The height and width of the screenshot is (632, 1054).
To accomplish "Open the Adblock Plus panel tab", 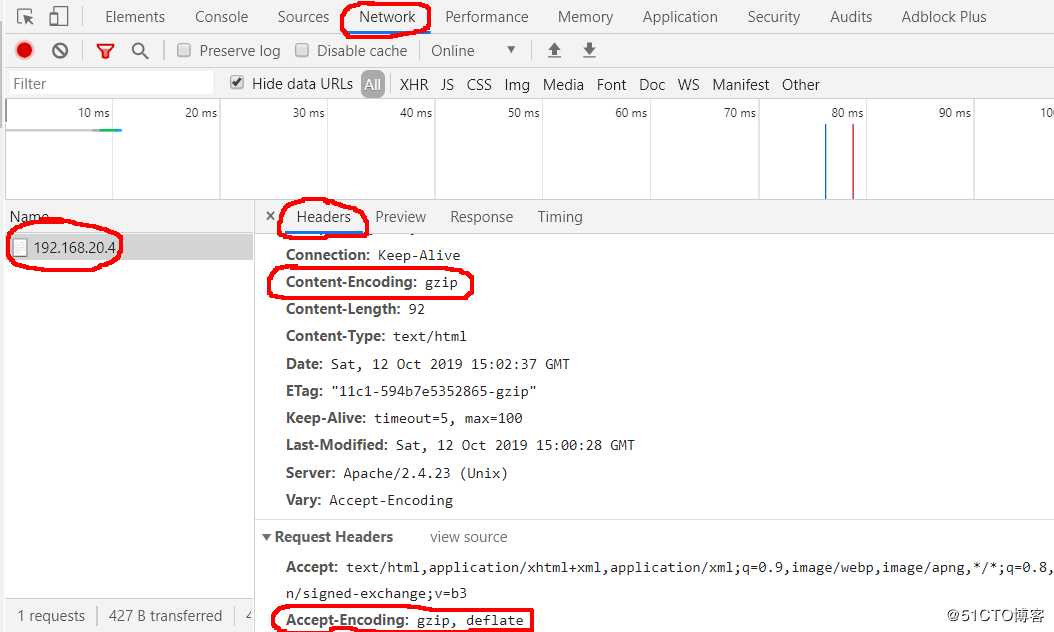I will (944, 17).
